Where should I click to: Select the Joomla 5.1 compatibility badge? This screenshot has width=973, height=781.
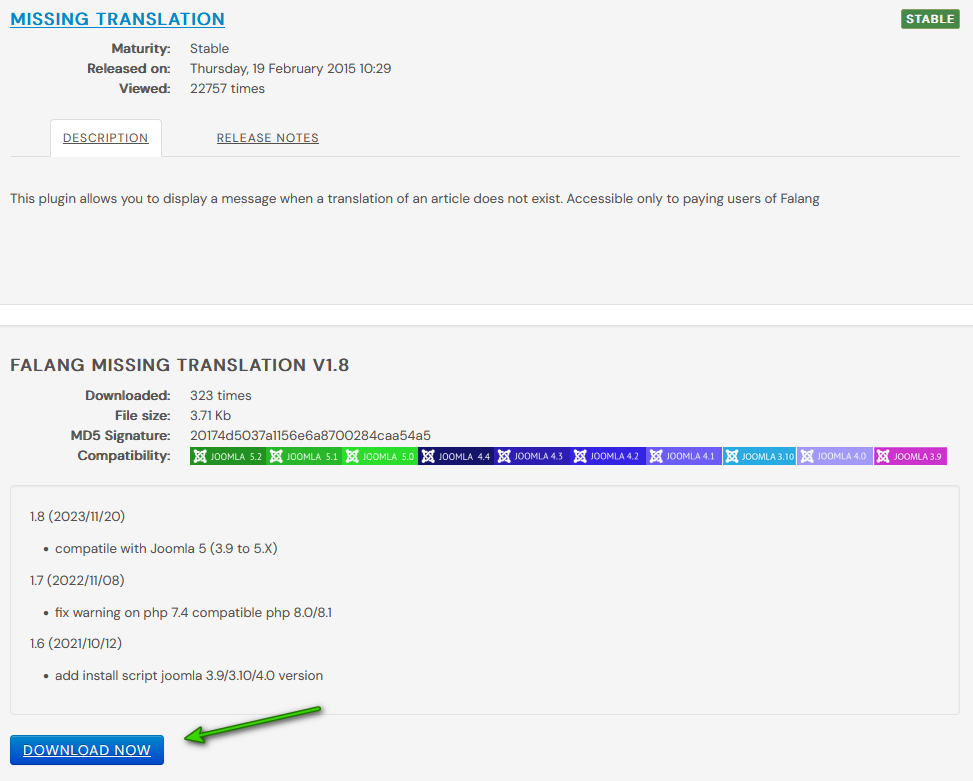point(304,457)
